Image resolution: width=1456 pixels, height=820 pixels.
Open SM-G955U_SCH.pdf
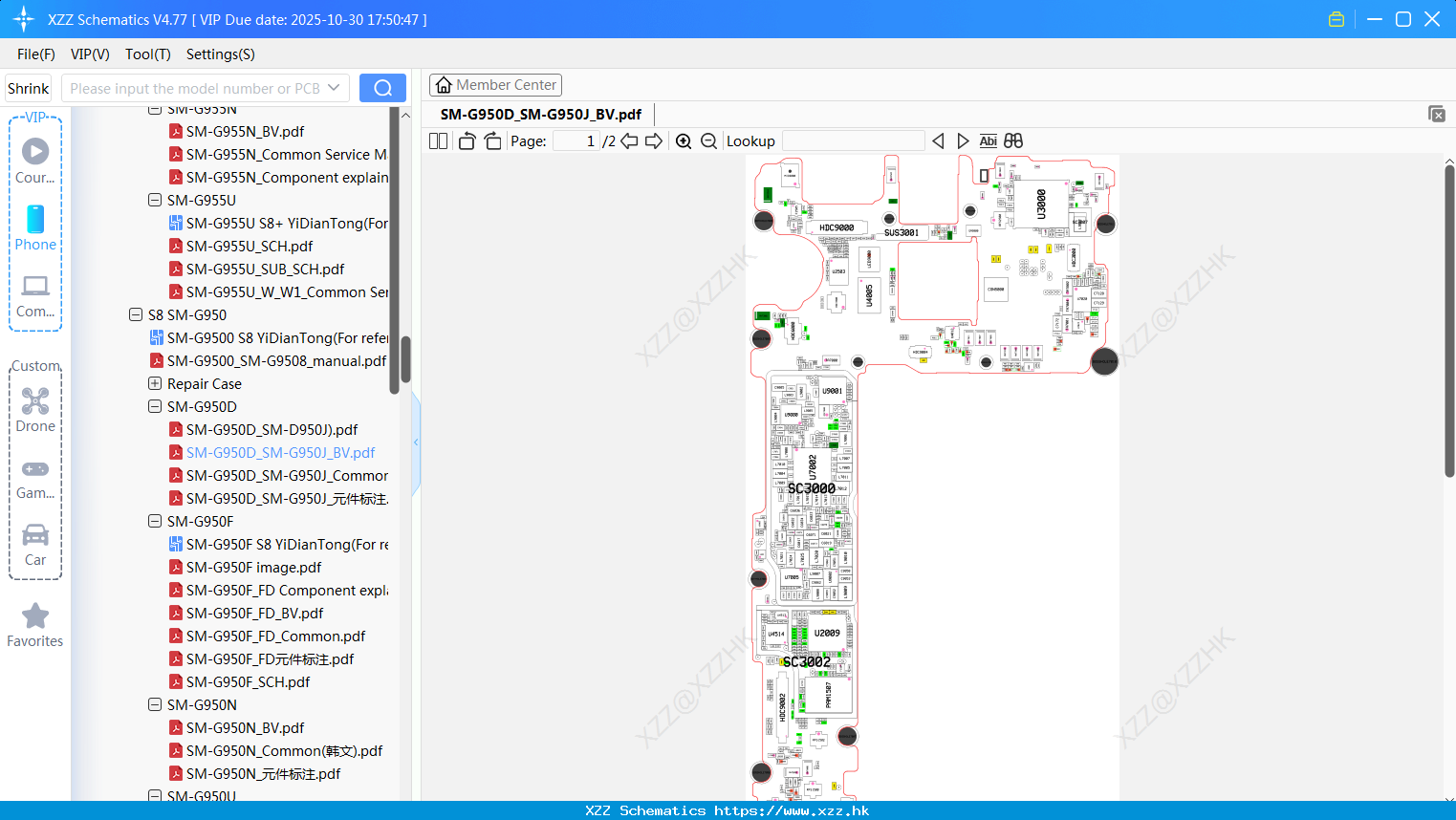[250, 246]
